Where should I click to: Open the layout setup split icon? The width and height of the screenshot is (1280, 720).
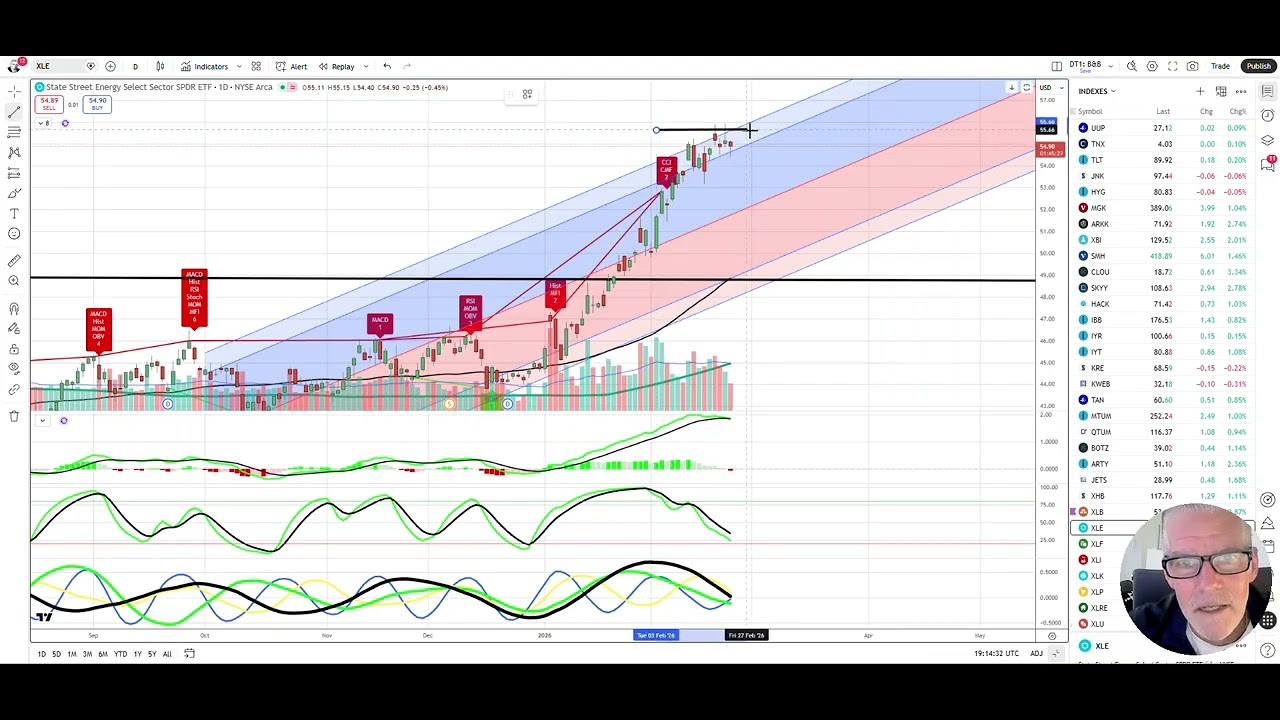[x=1057, y=66]
